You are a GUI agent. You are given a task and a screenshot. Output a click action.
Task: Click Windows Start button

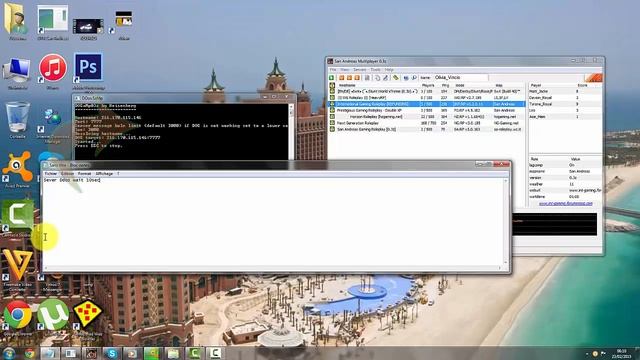point(9,353)
